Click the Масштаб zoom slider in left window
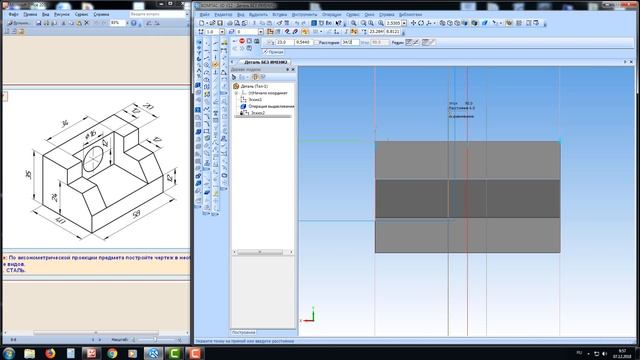 pyautogui.click(x=156, y=340)
